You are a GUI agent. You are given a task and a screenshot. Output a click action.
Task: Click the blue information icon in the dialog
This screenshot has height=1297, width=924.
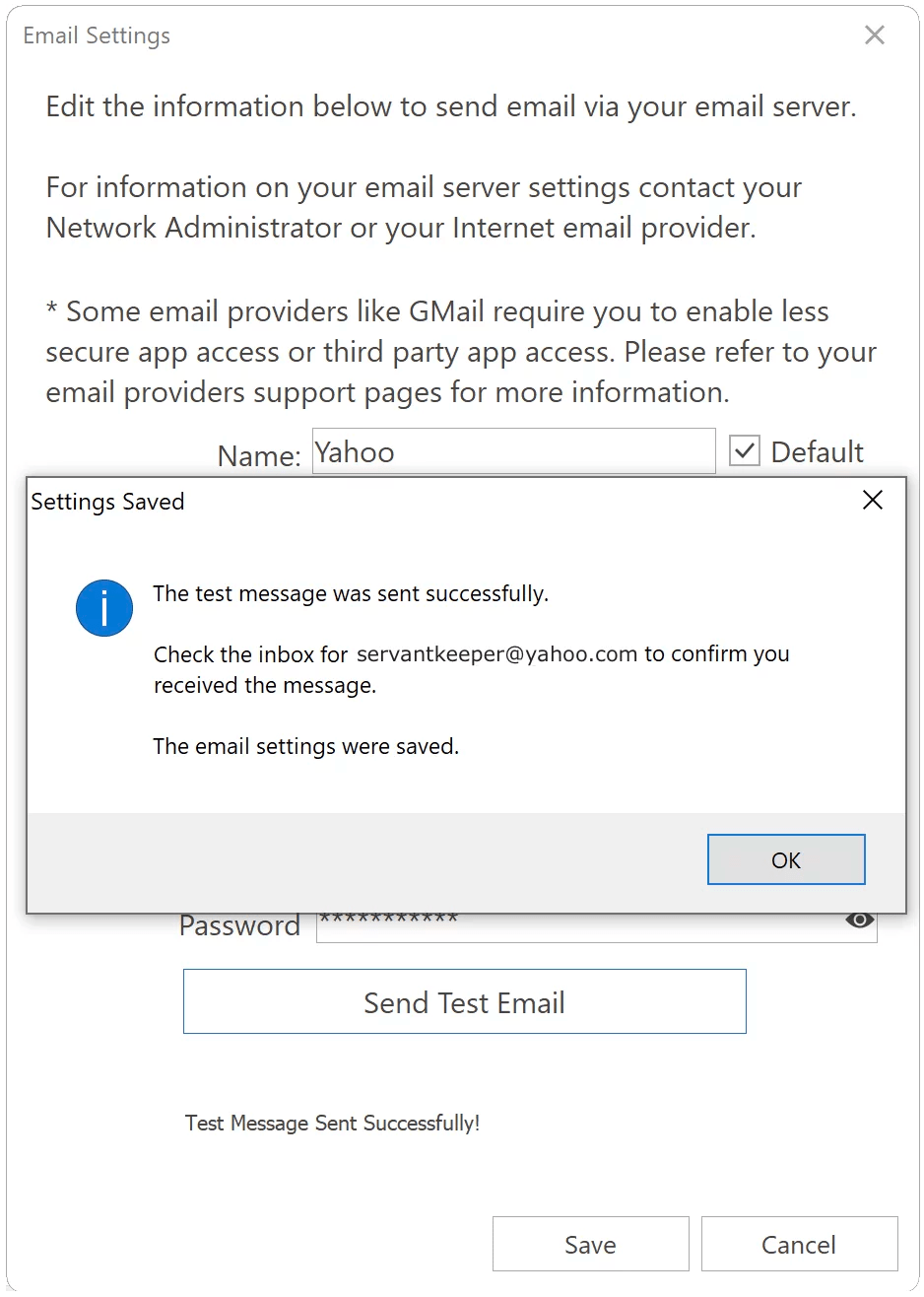point(103,608)
